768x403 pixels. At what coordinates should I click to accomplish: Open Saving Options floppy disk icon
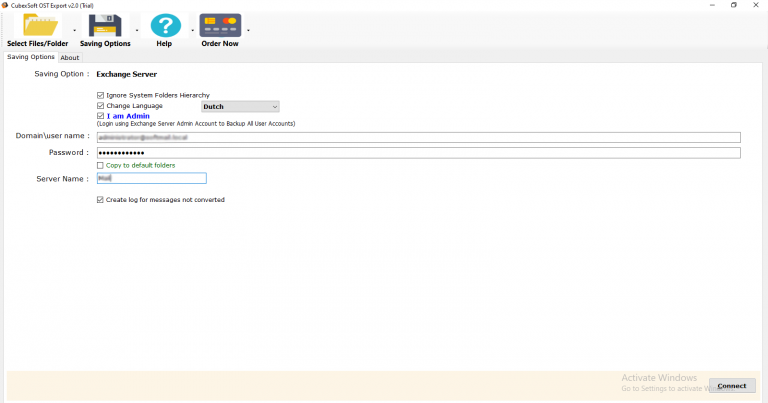point(104,25)
